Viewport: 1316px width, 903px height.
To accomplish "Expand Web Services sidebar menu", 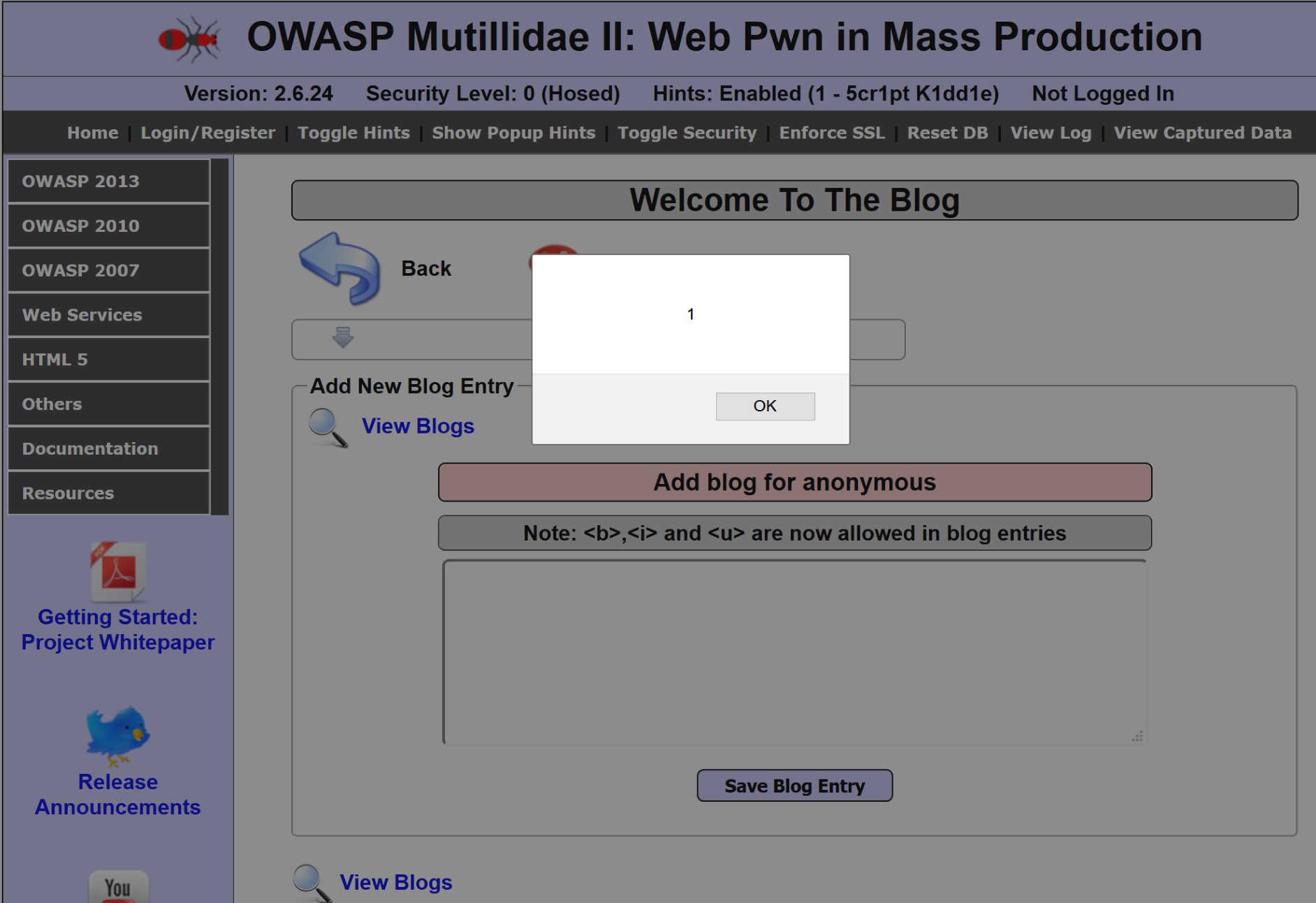I will (109, 315).
